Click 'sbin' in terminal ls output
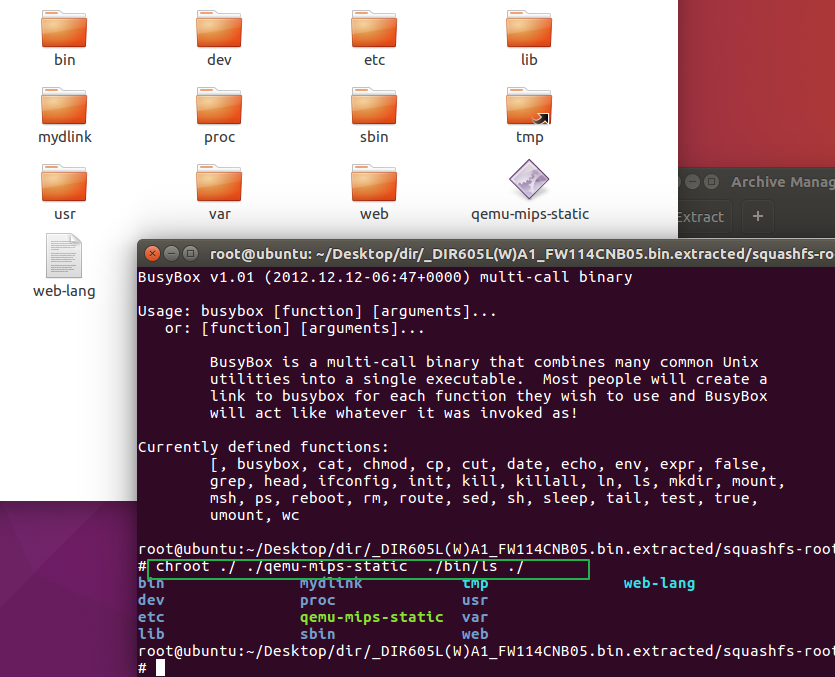Viewport: 835px width, 677px height. [317, 634]
